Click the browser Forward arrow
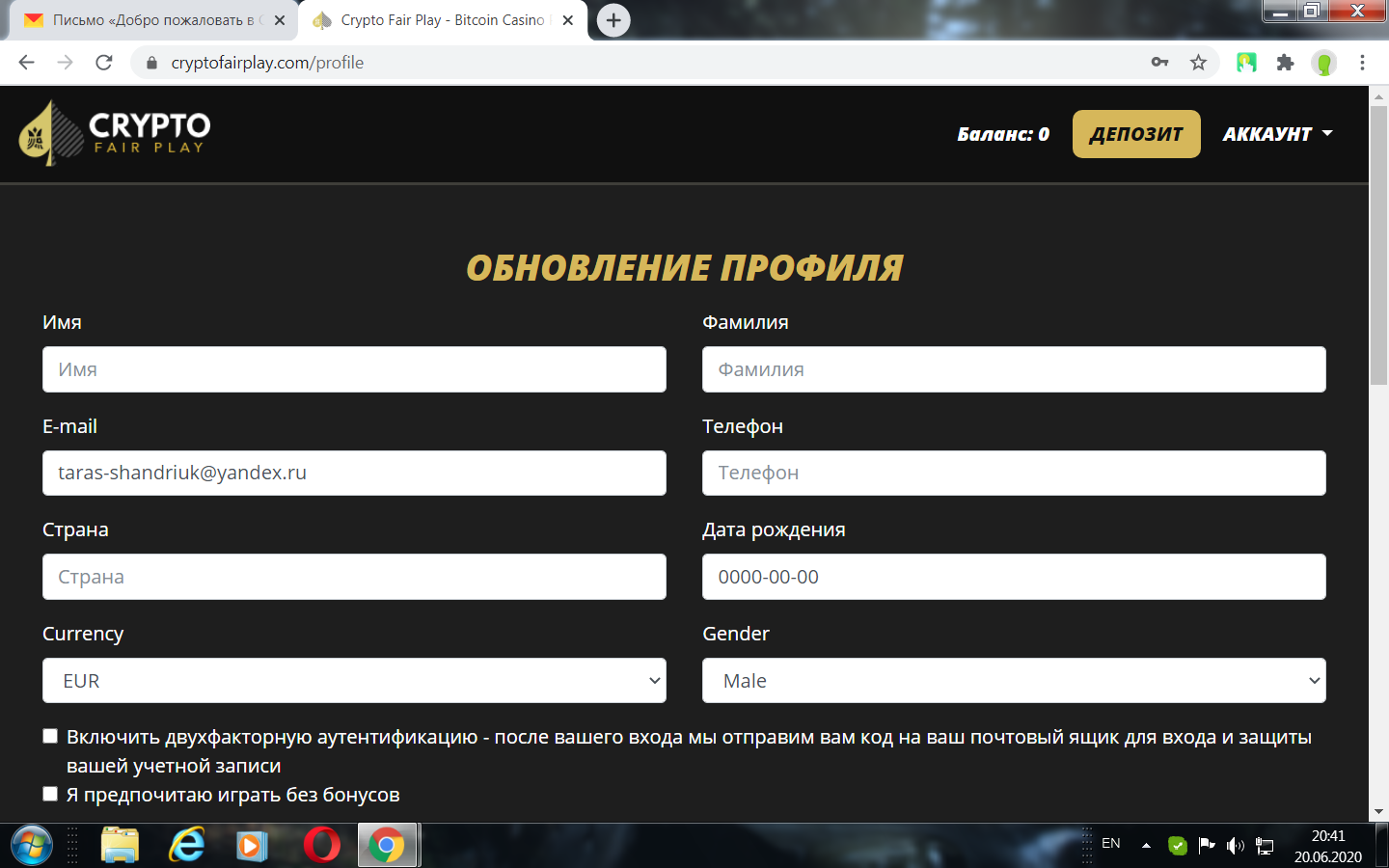The height and width of the screenshot is (868, 1389). tap(65, 63)
